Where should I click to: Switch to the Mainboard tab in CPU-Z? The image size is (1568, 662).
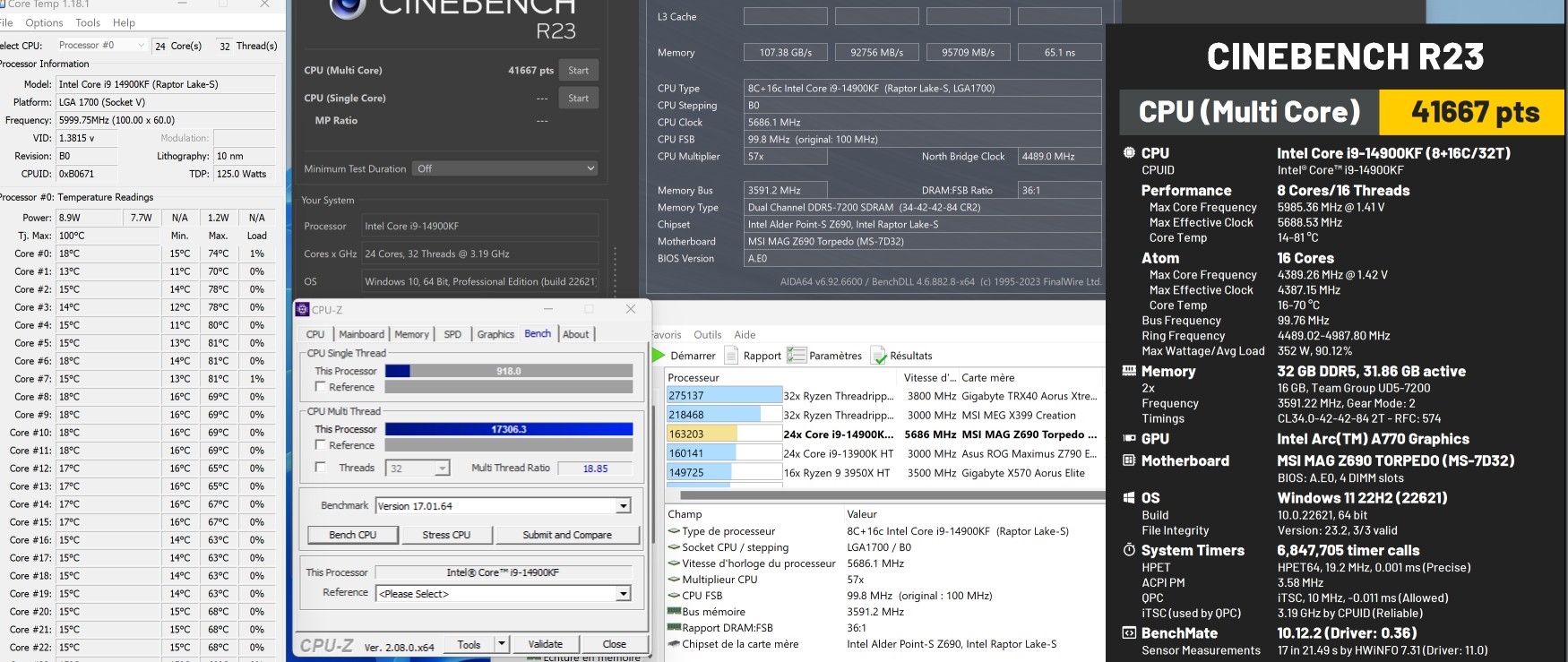pyautogui.click(x=361, y=334)
